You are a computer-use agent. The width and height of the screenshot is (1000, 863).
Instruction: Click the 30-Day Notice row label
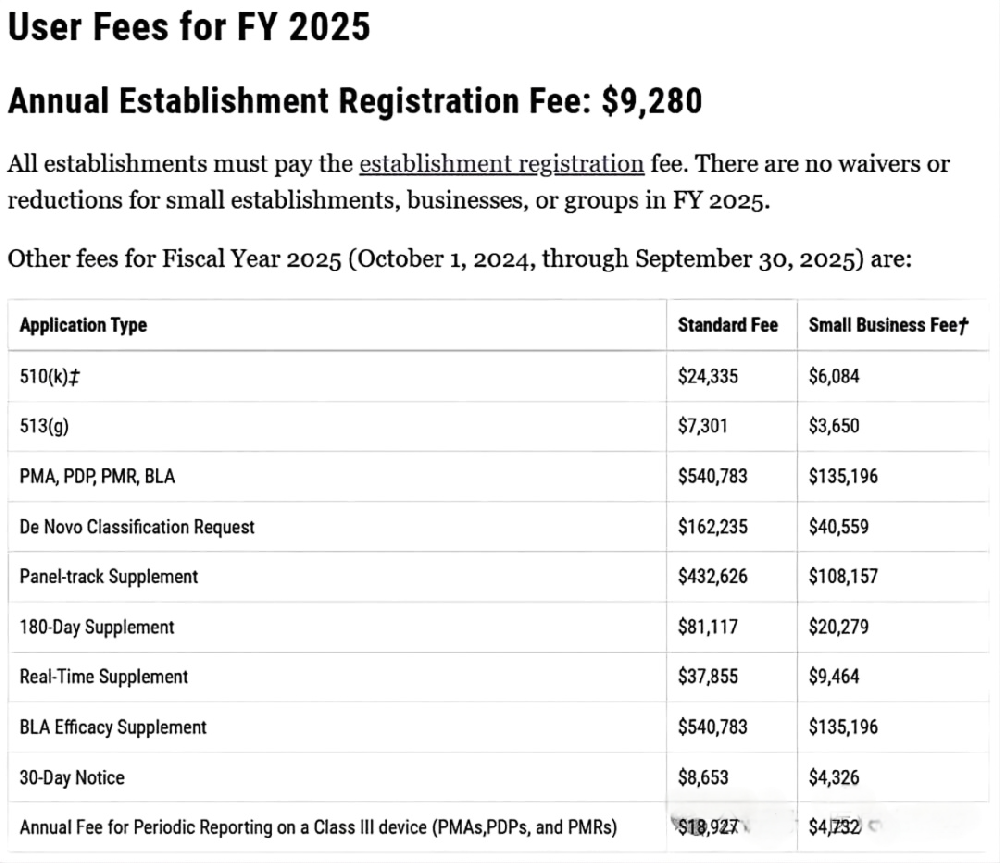click(72, 777)
